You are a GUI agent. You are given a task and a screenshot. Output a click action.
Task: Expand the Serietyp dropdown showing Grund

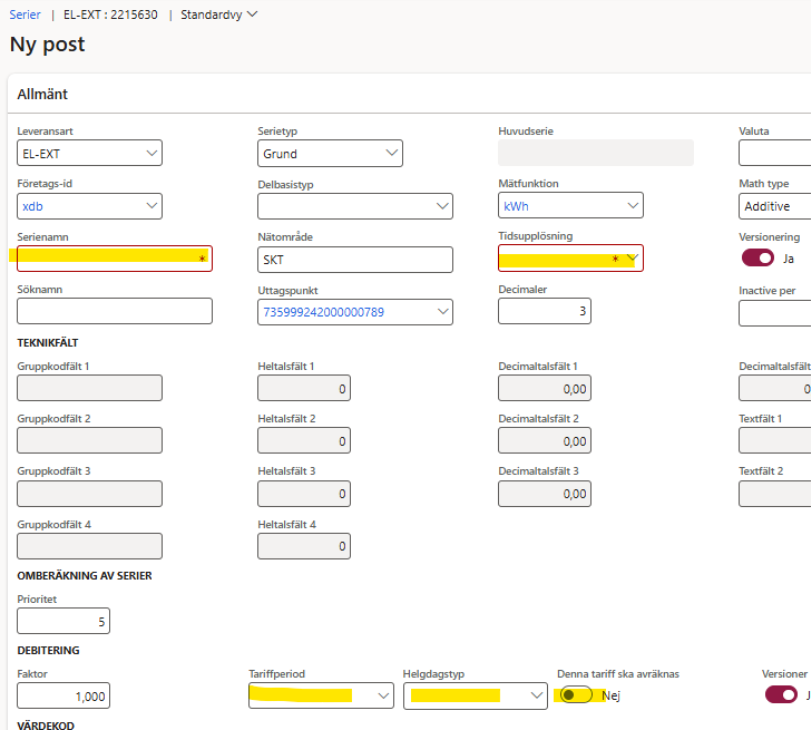(x=391, y=154)
